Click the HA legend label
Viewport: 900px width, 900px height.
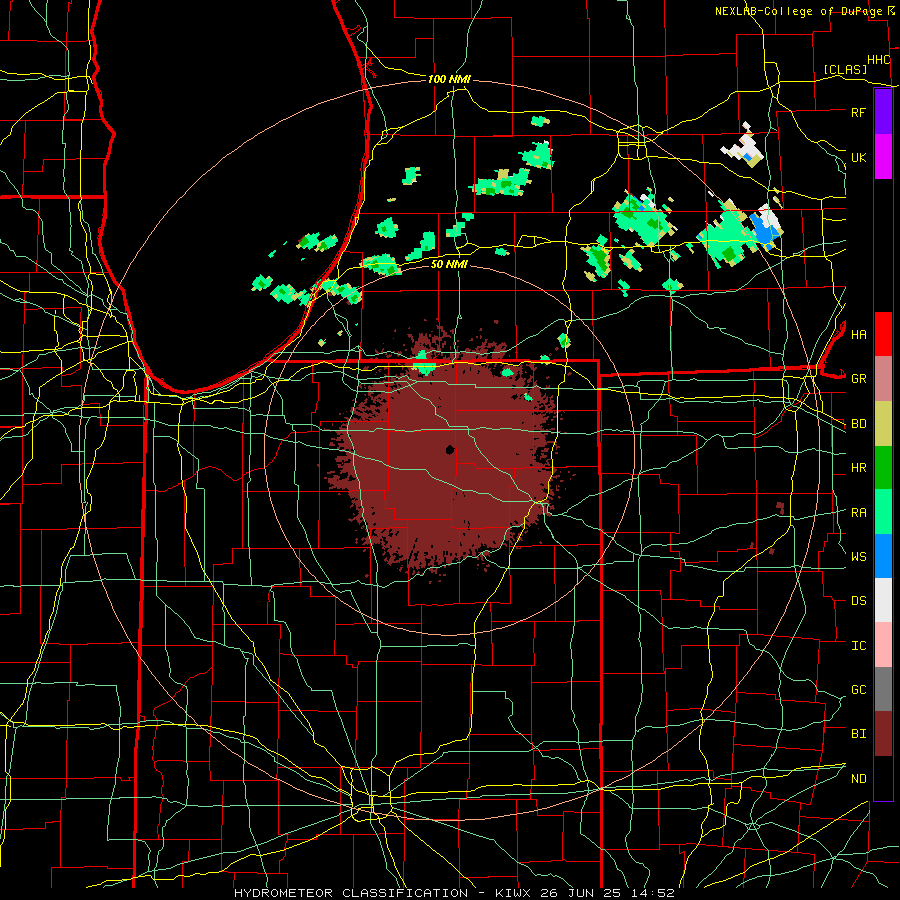pyautogui.click(x=858, y=334)
